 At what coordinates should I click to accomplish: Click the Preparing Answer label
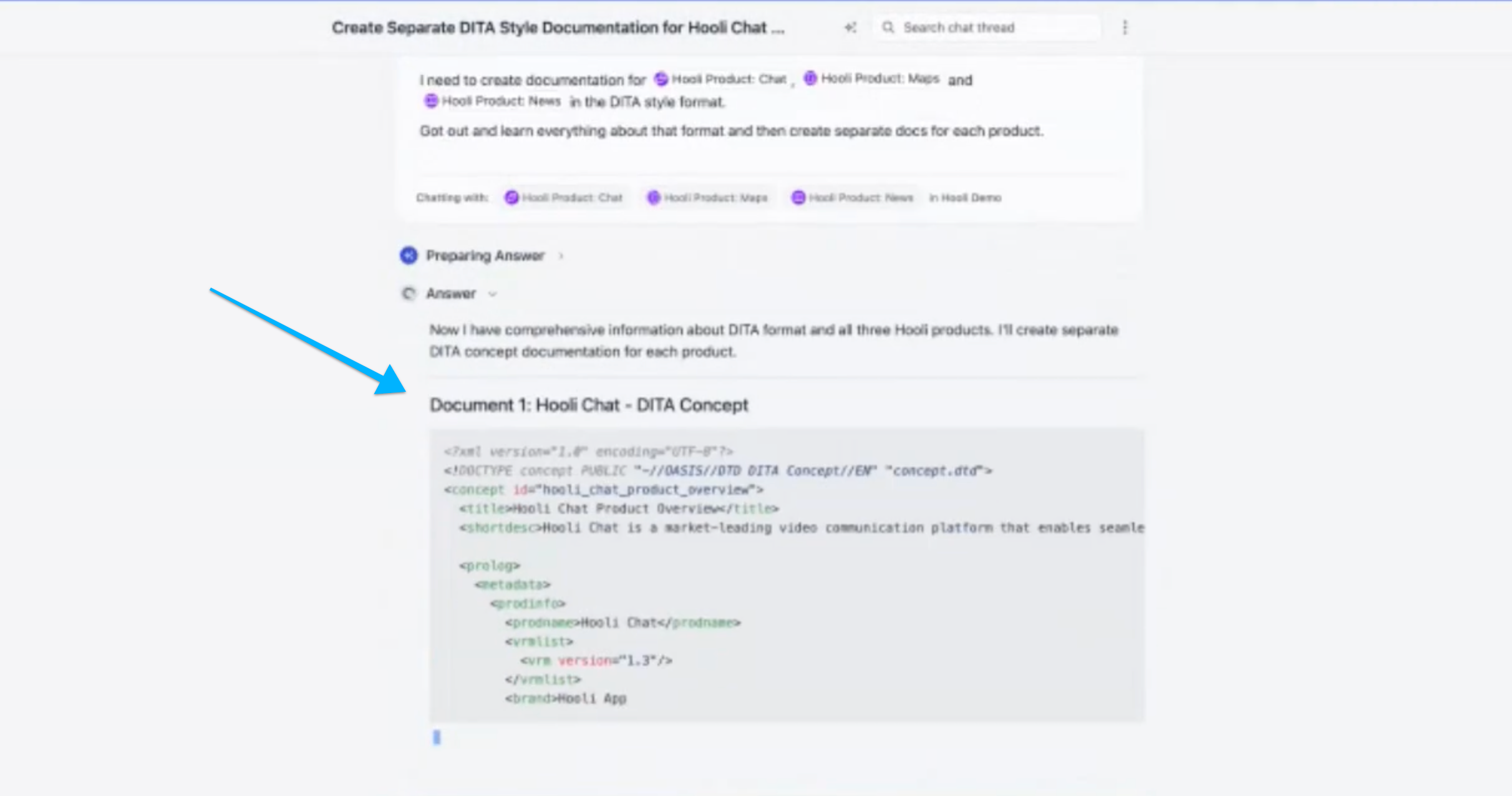(485, 256)
